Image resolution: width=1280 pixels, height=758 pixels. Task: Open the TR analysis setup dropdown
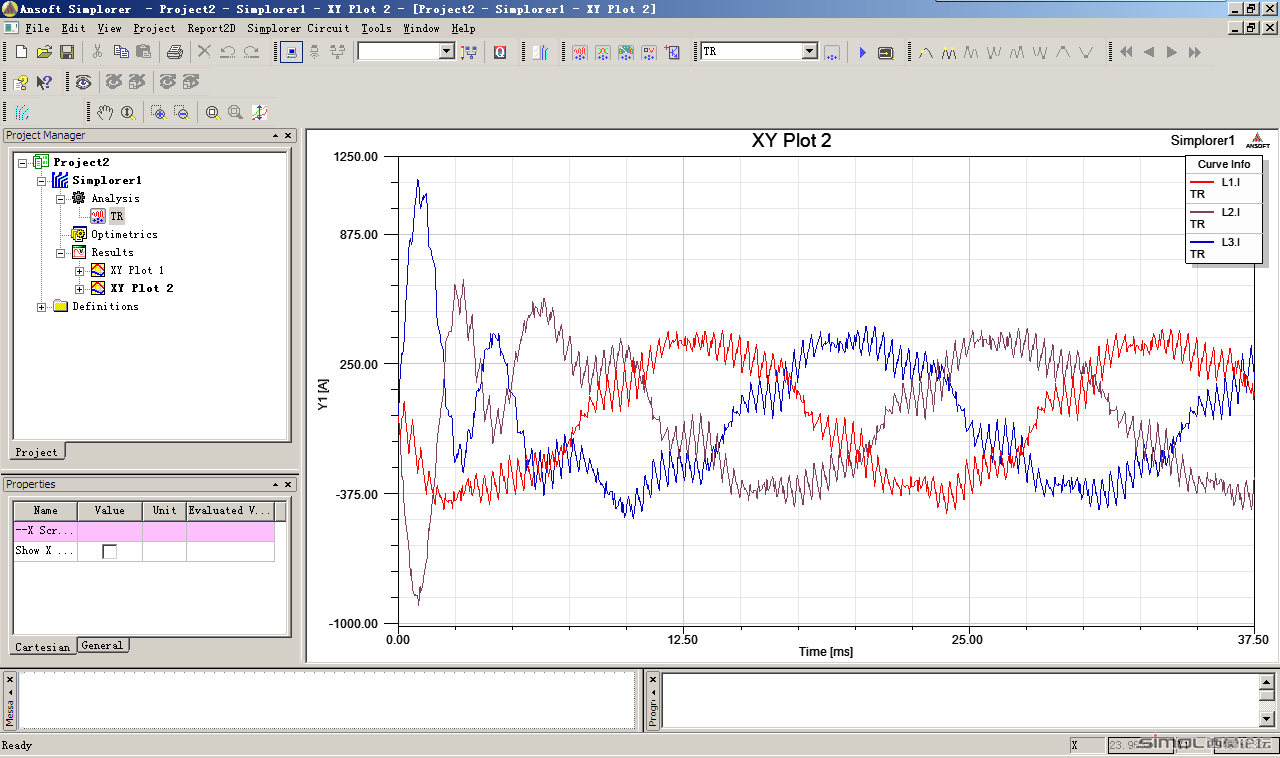coord(810,51)
